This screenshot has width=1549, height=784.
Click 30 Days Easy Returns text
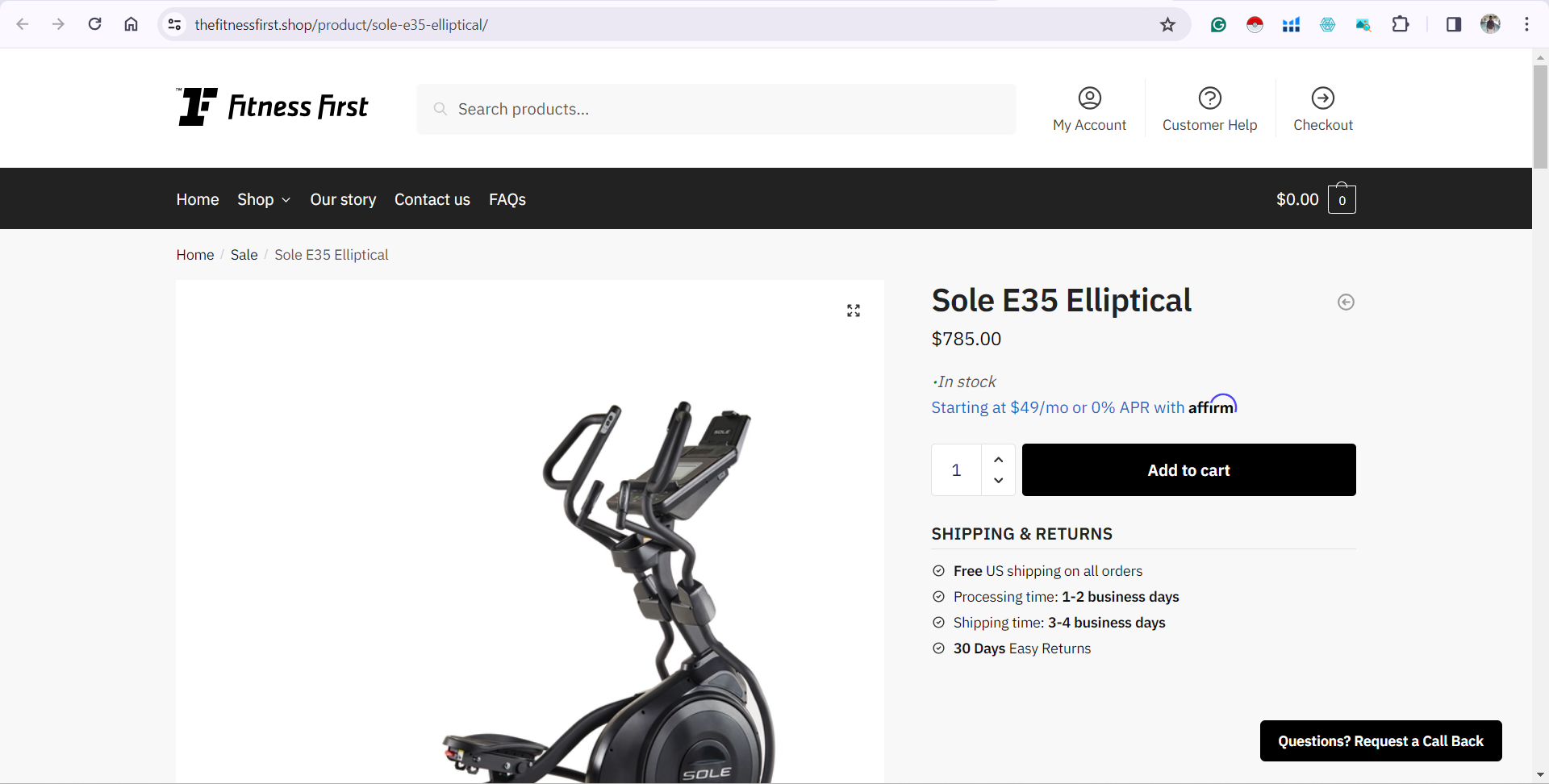(x=1022, y=648)
